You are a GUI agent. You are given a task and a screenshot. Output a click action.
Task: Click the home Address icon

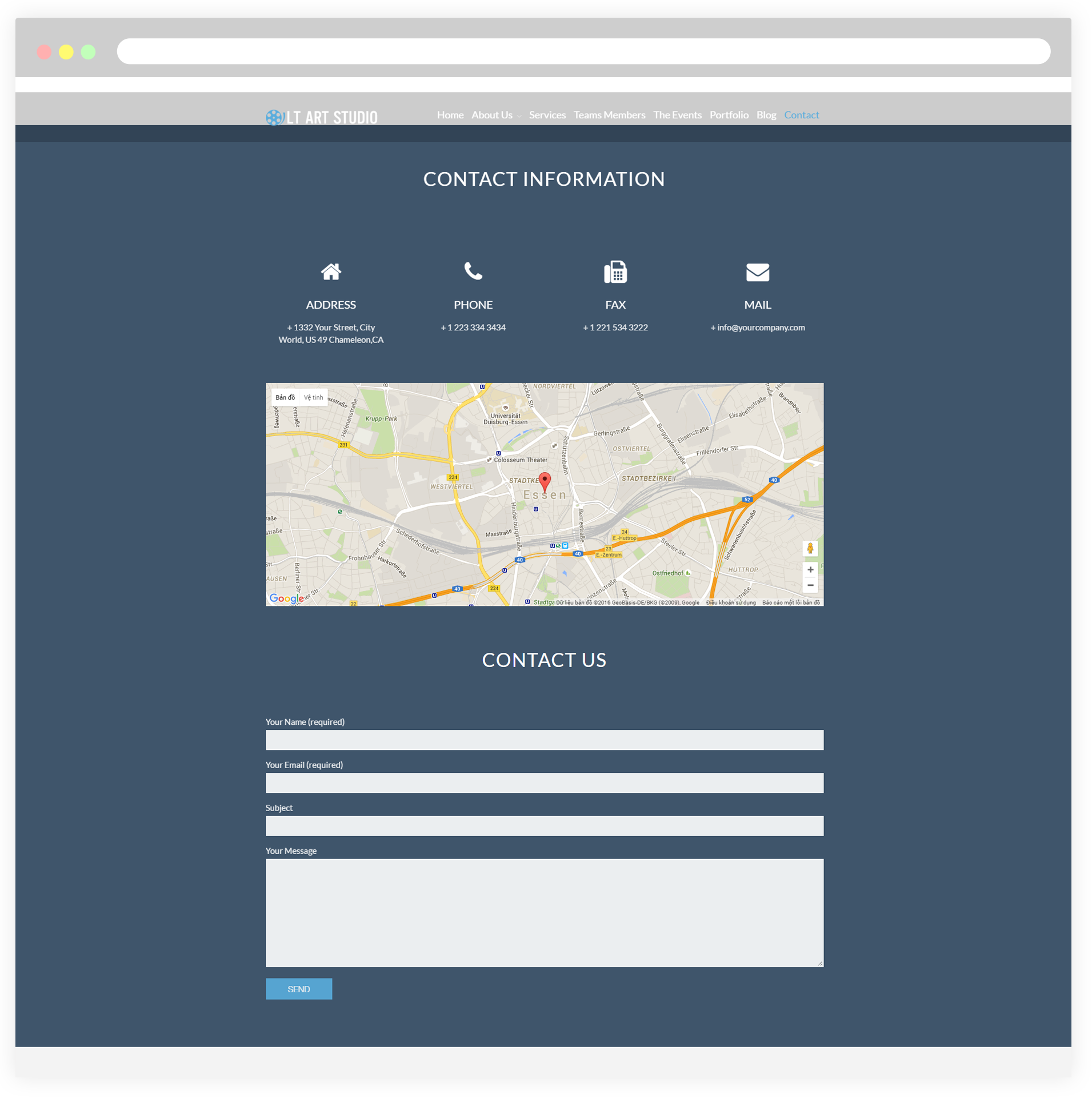331,272
